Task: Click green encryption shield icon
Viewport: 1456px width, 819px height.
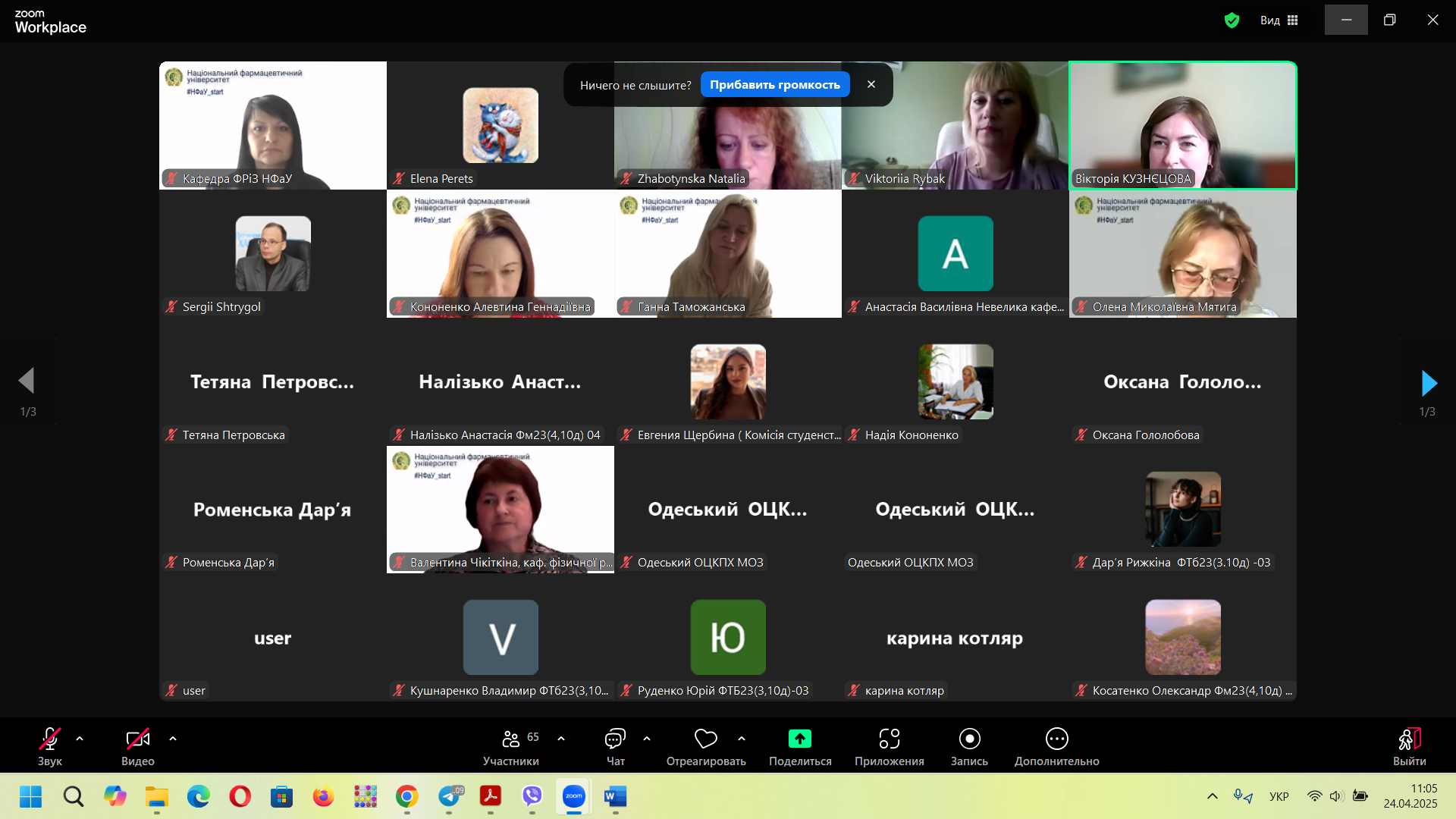Action: 1232,20
